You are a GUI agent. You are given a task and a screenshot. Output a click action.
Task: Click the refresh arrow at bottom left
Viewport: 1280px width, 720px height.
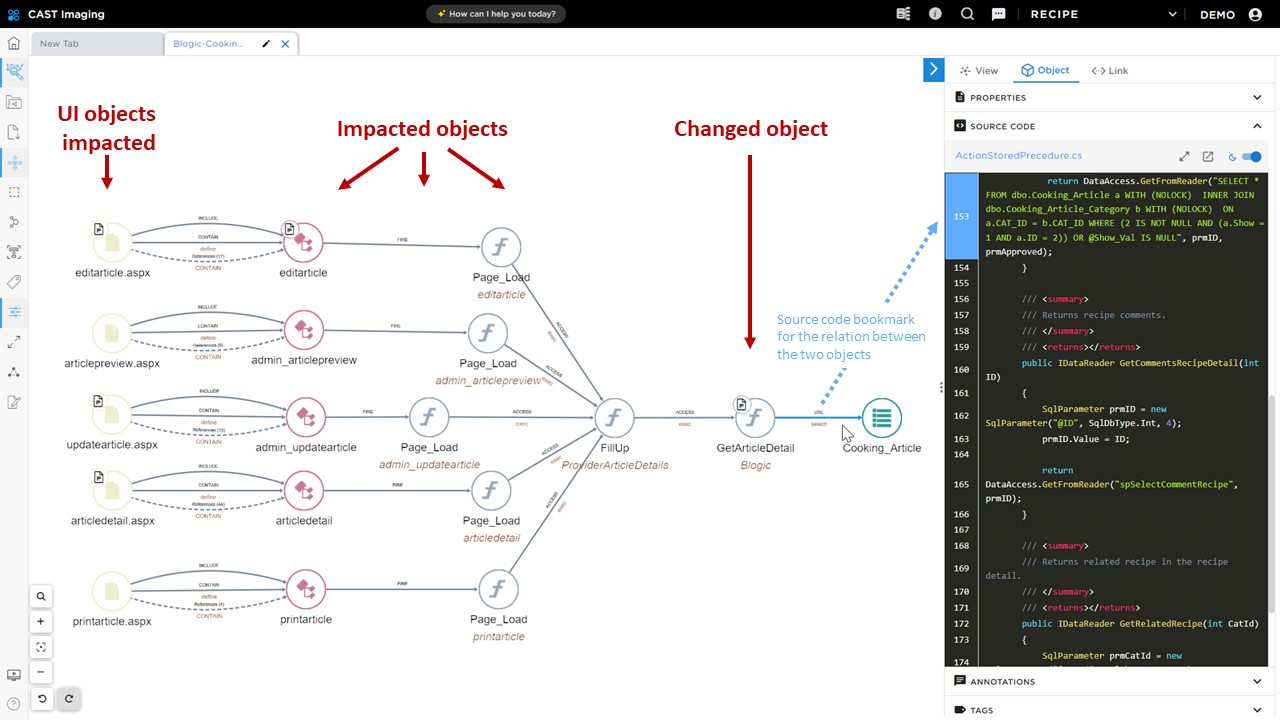68,698
